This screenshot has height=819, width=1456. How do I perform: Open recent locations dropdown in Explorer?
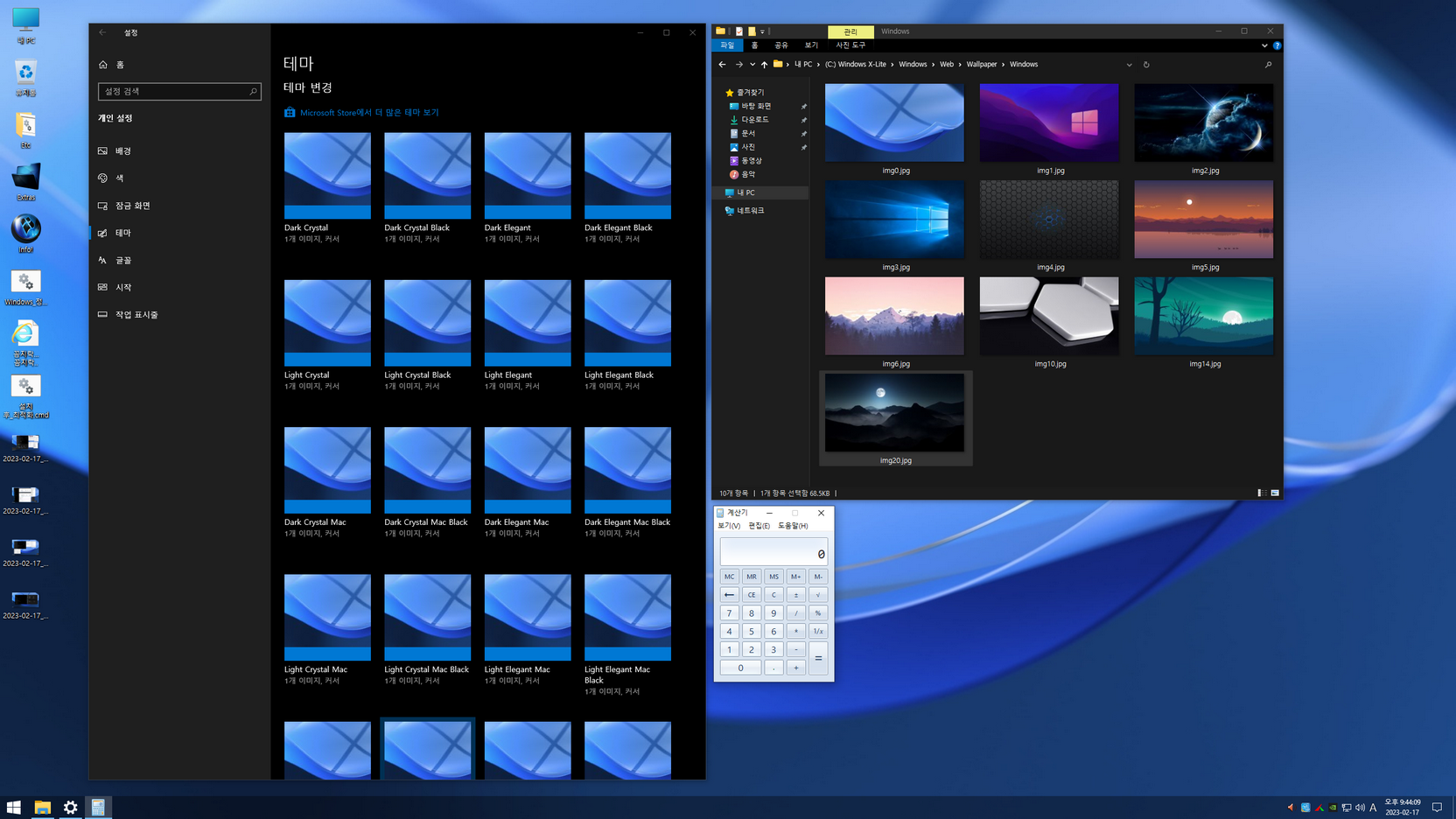point(752,65)
